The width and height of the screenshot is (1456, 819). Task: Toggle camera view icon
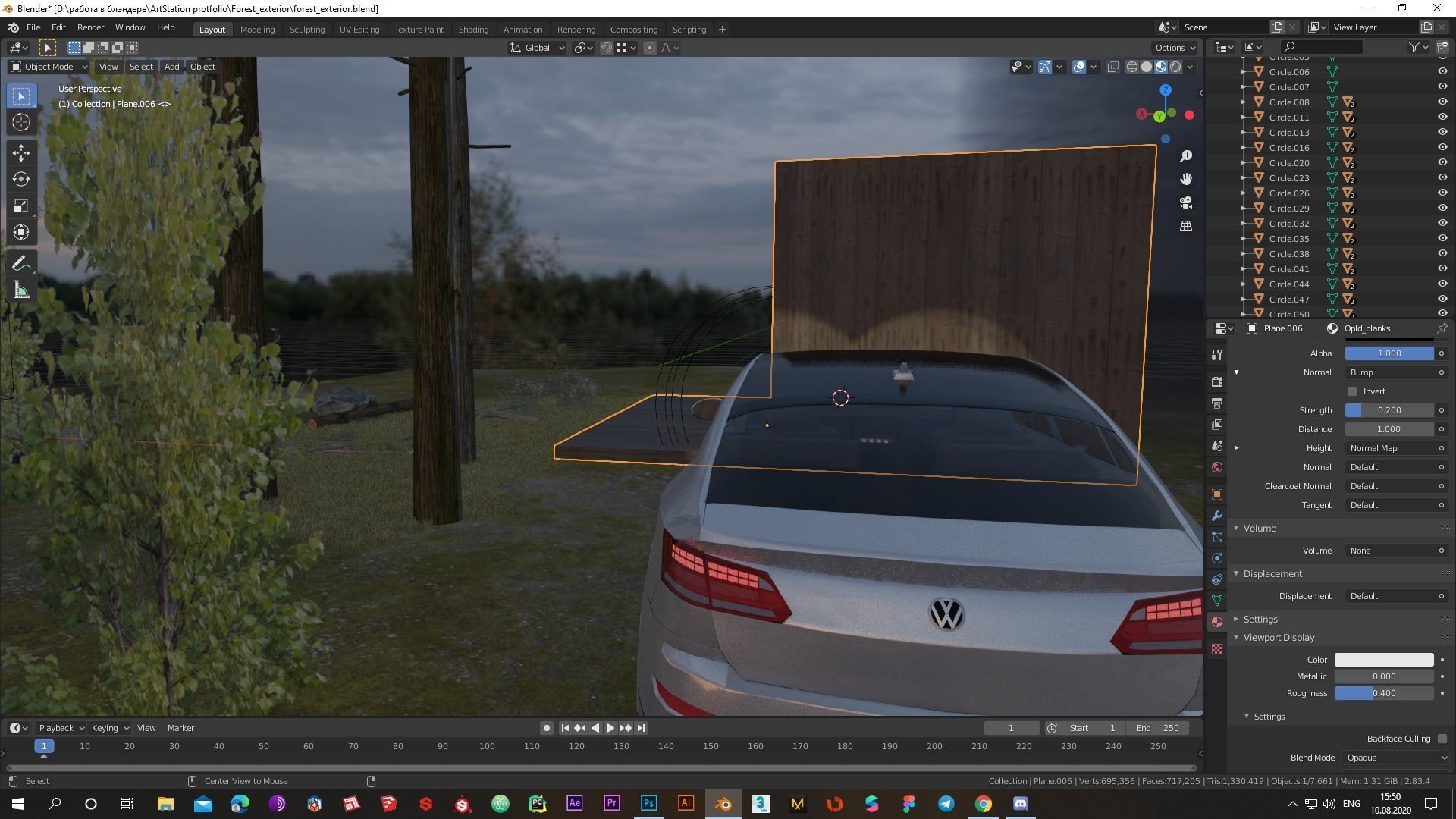tap(1186, 202)
